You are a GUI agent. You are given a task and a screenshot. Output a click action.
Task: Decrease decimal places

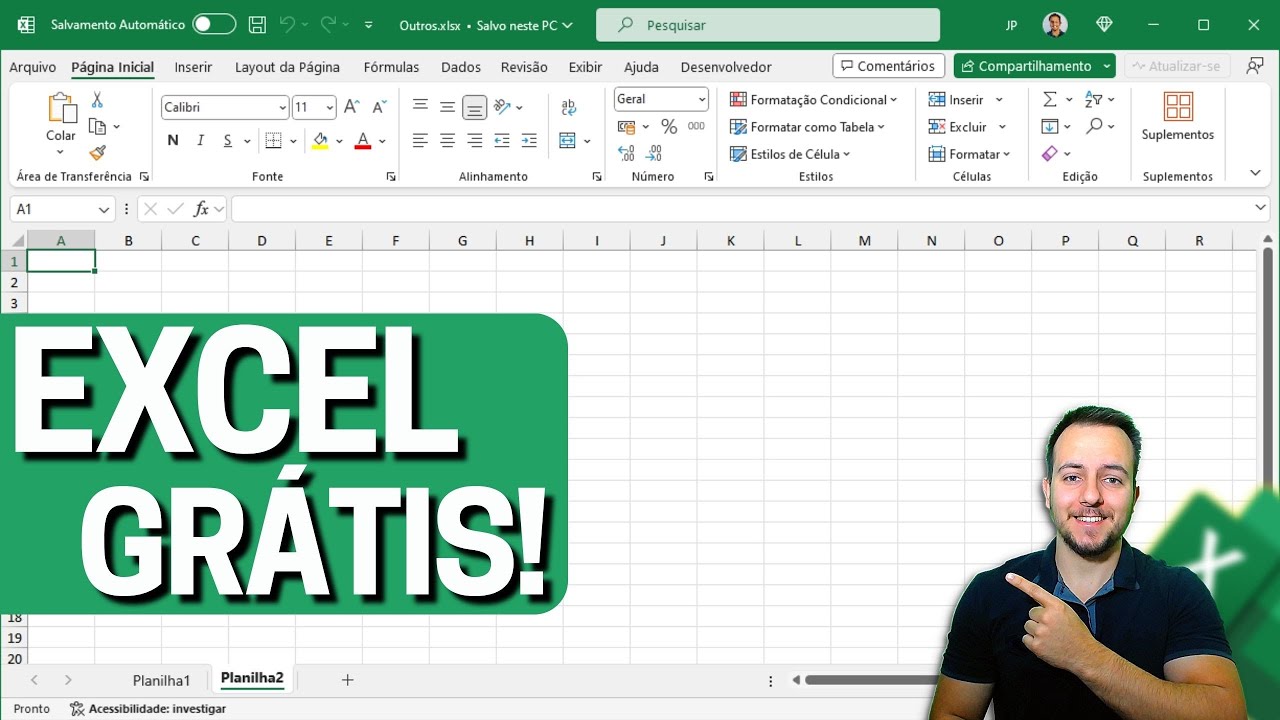(654, 154)
